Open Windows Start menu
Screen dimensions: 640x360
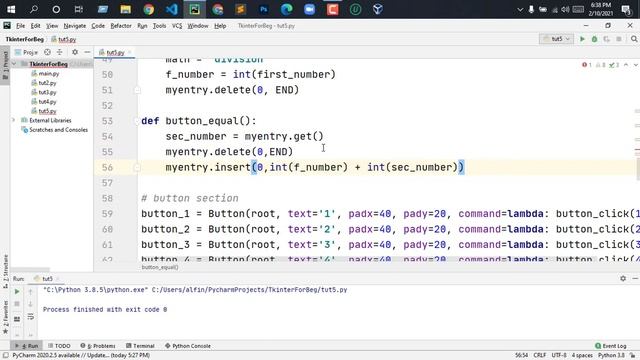(x=11, y=9)
